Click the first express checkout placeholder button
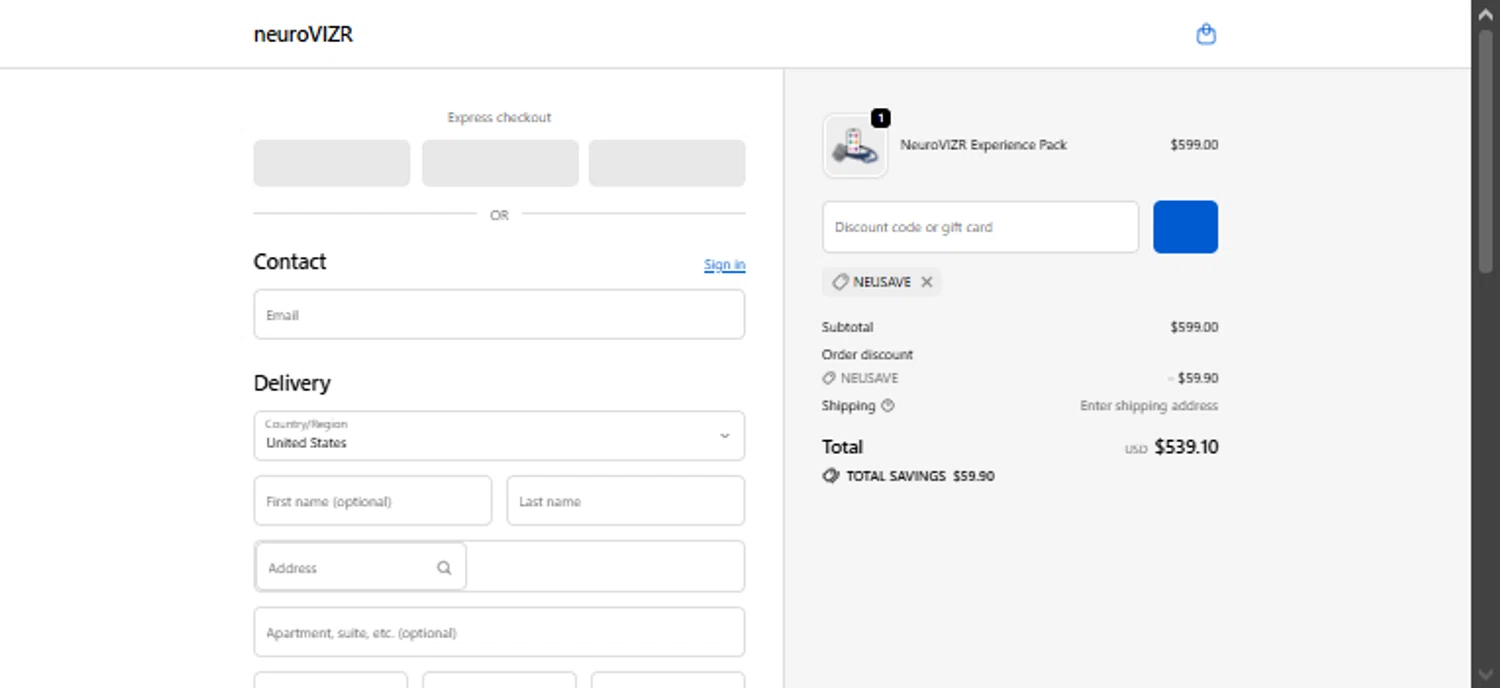 pyautogui.click(x=332, y=163)
